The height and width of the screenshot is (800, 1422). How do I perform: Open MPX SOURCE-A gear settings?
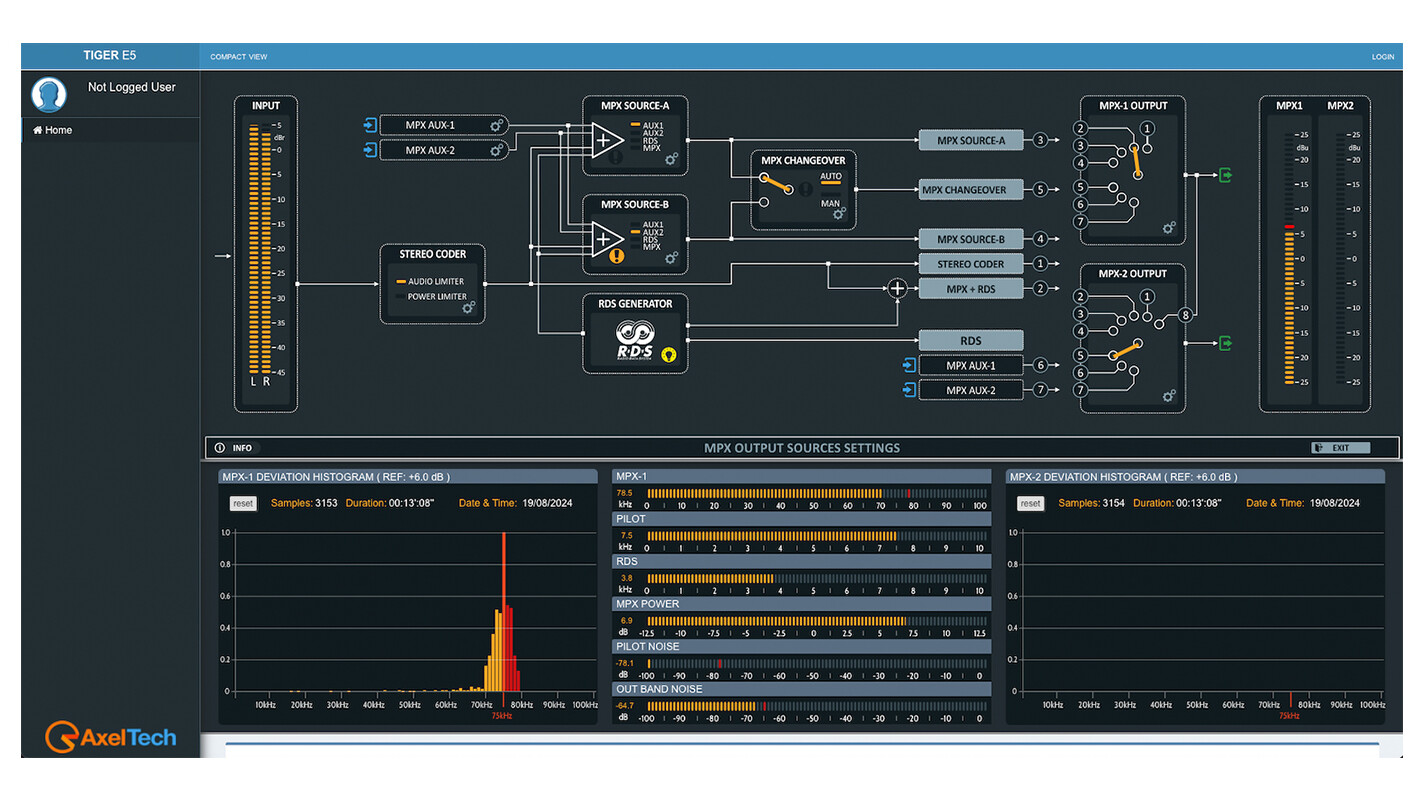[672, 158]
